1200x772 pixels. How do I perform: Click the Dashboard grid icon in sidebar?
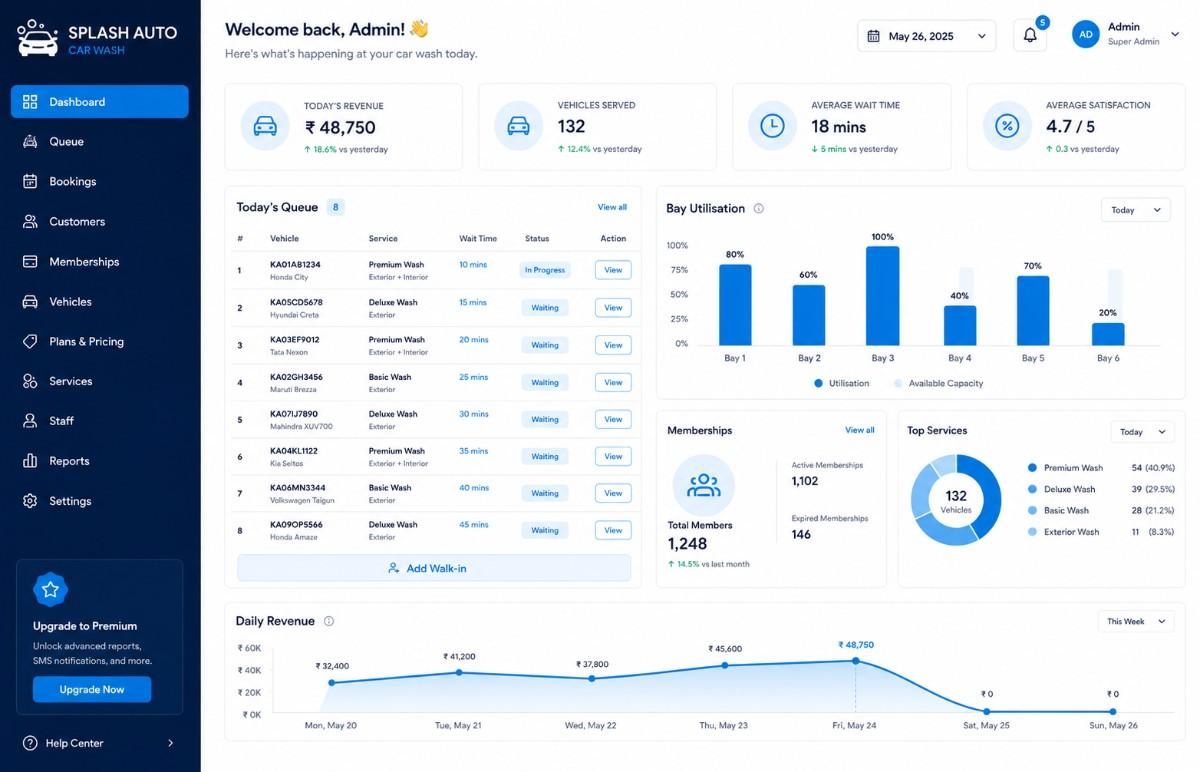pyautogui.click(x=30, y=102)
